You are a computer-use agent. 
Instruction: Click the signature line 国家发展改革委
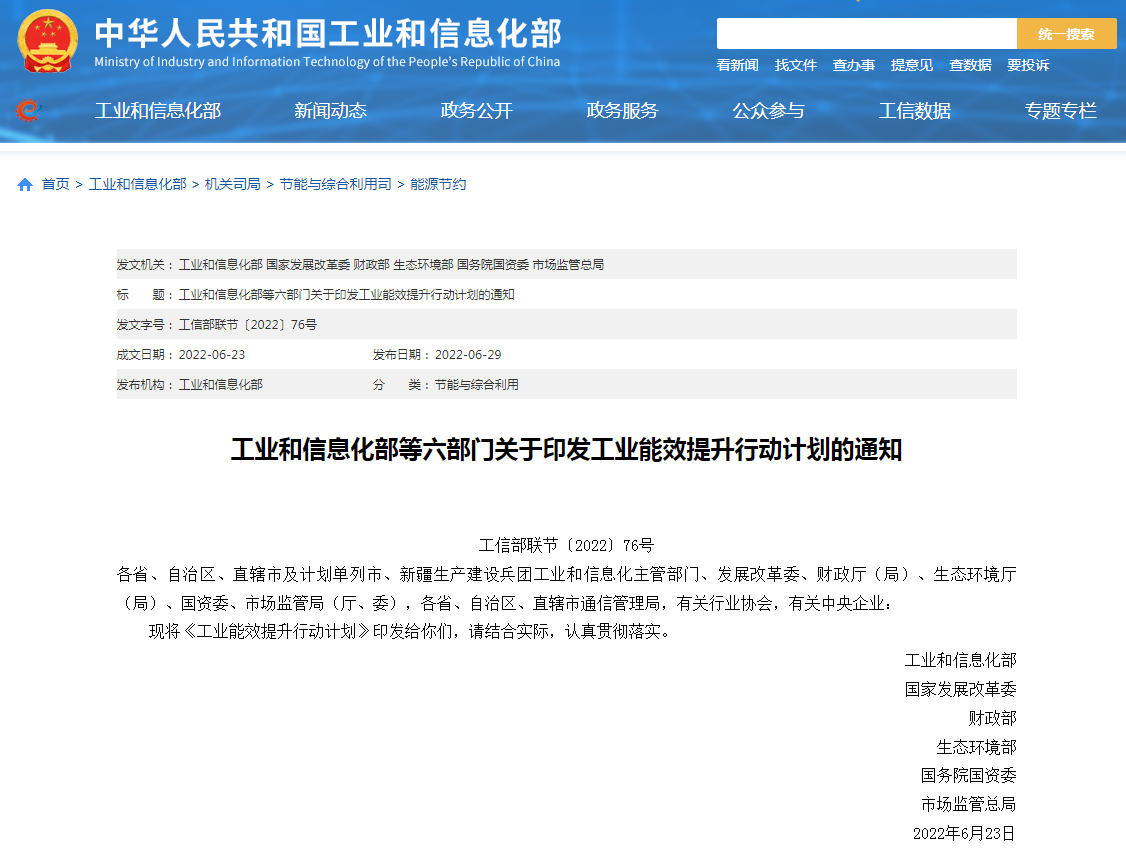click(961, 690)
